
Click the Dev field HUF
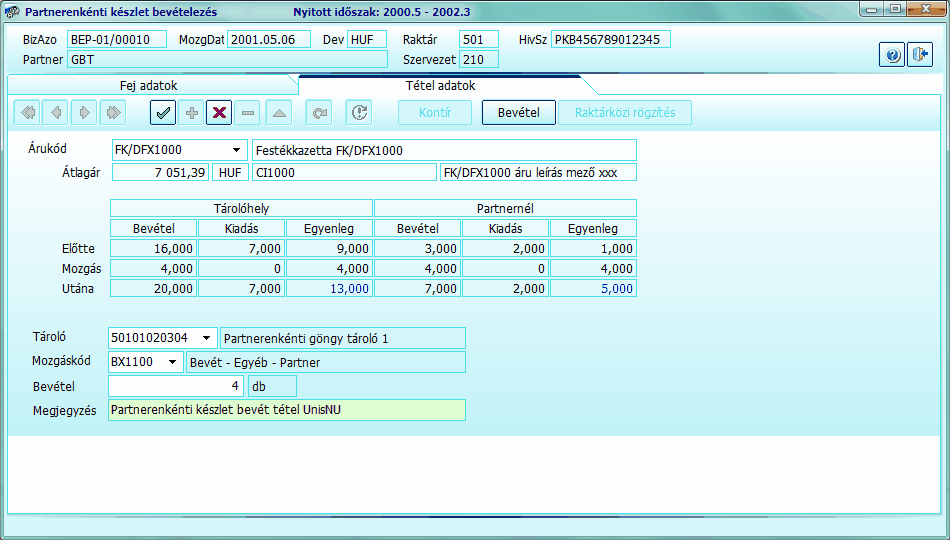367,40
